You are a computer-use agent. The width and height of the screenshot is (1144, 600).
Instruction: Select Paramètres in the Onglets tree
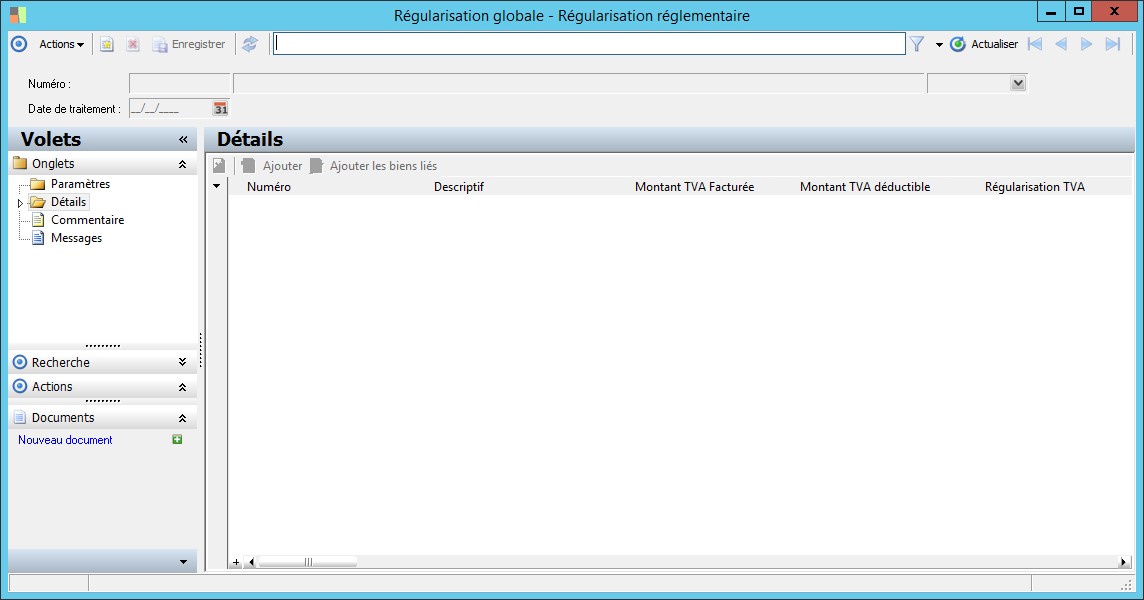coord(80,184)
